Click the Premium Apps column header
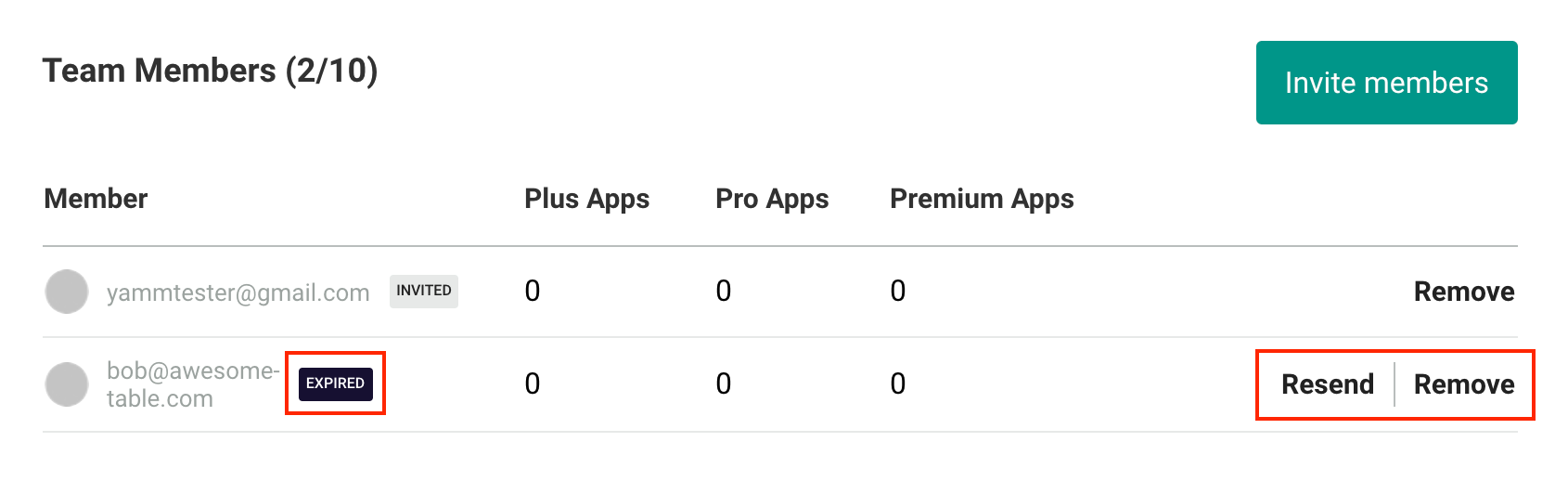The width and height of the screenshot is (1568, 481). coord(982,199)
